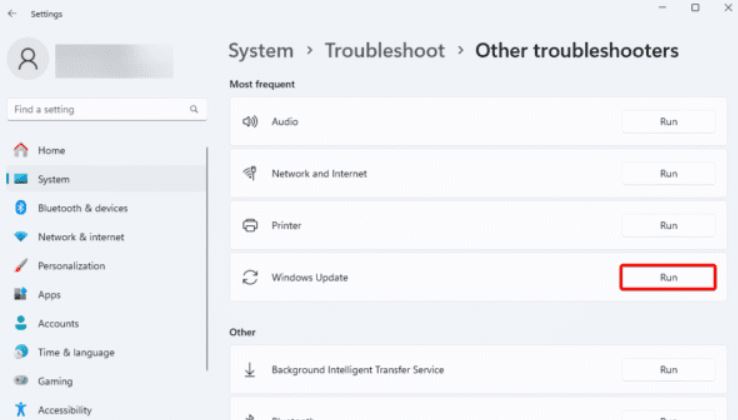
Task: Click the blurred user account name
Action: tap(114, 61)
